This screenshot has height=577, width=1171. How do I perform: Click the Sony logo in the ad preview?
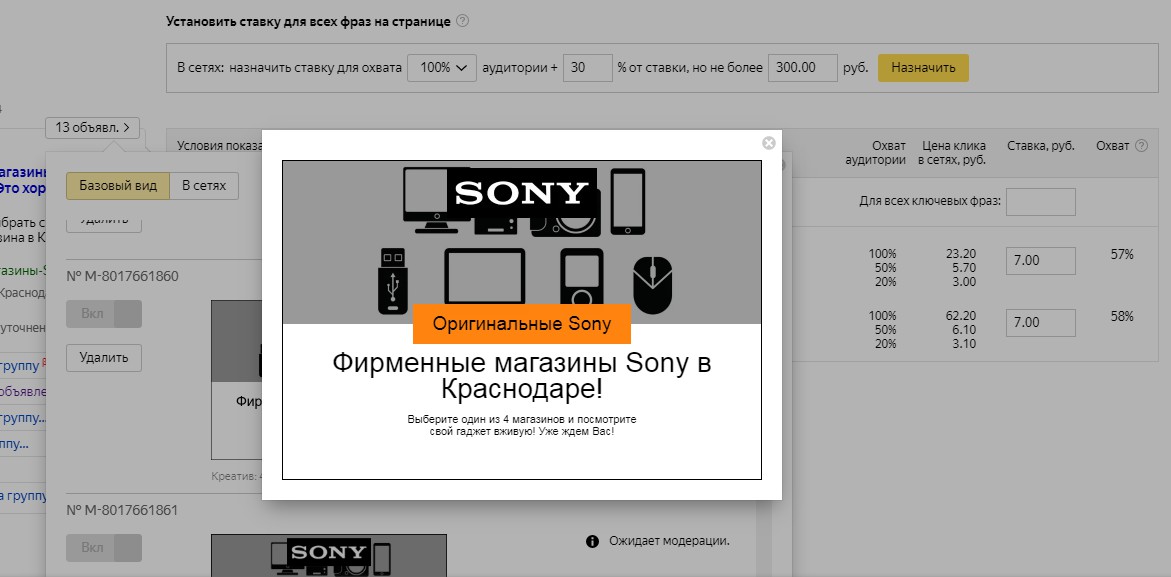click(x=521, y=193)
